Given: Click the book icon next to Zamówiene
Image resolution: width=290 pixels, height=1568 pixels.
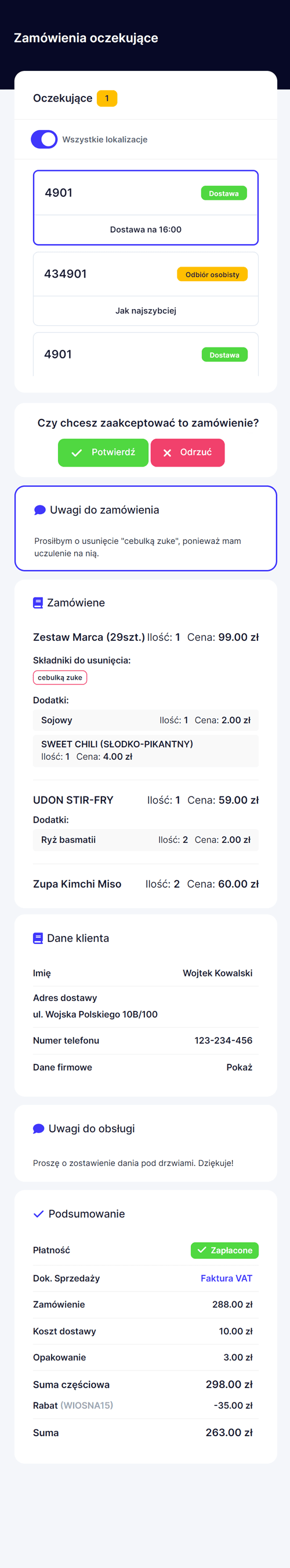Looking at the screenshot, I should (x=38, y=602).
